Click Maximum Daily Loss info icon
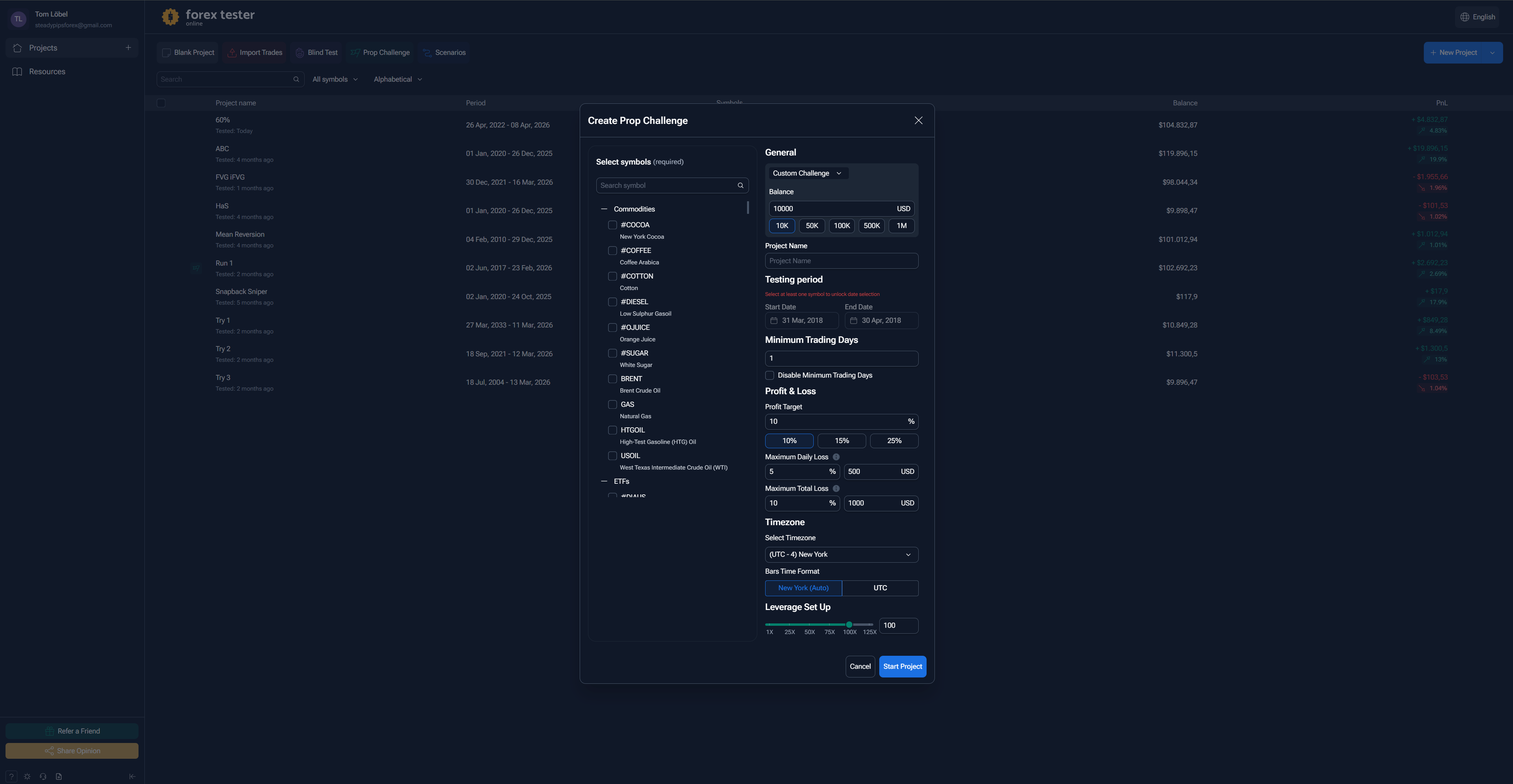This screenshot has width=1513, height=784. (x=836, y=457)
